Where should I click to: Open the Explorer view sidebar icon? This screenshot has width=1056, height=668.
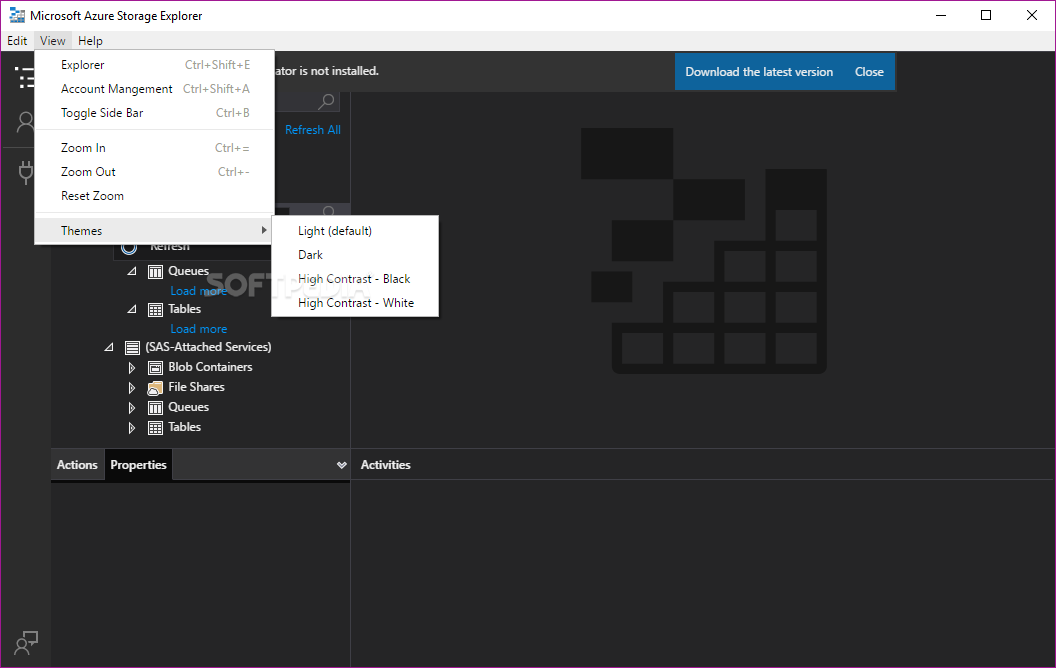tap(25, 77)
